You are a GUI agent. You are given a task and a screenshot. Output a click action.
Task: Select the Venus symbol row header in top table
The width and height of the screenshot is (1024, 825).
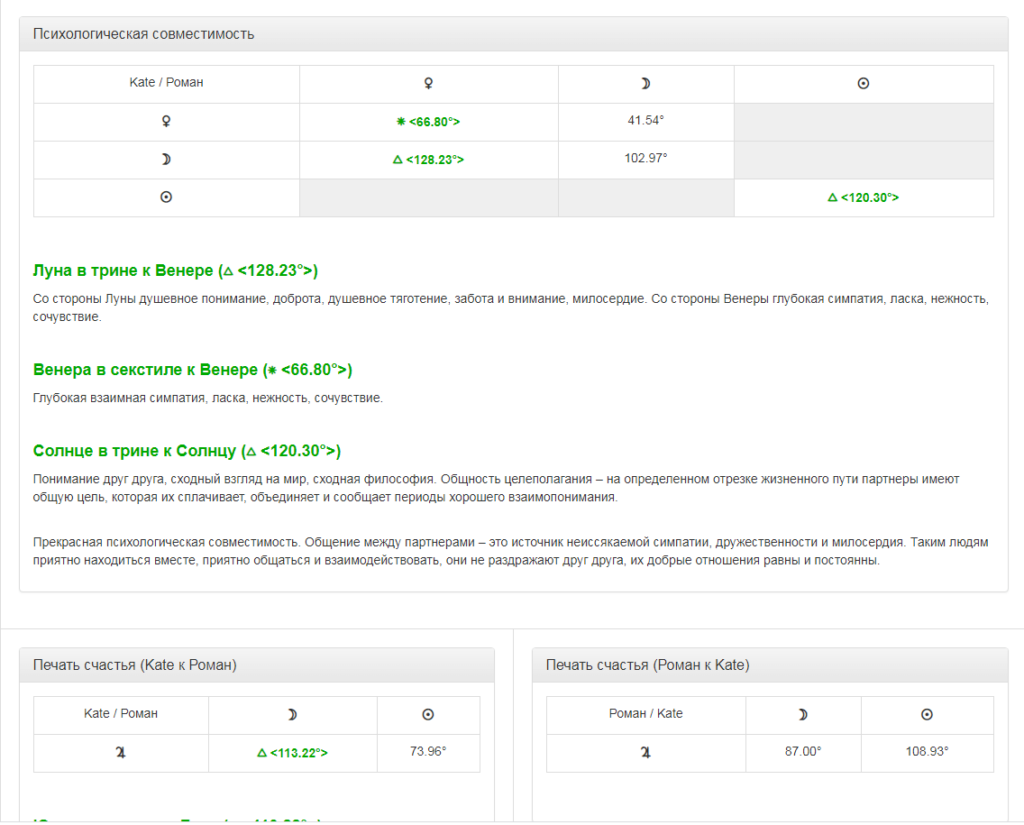pos(166,121)
